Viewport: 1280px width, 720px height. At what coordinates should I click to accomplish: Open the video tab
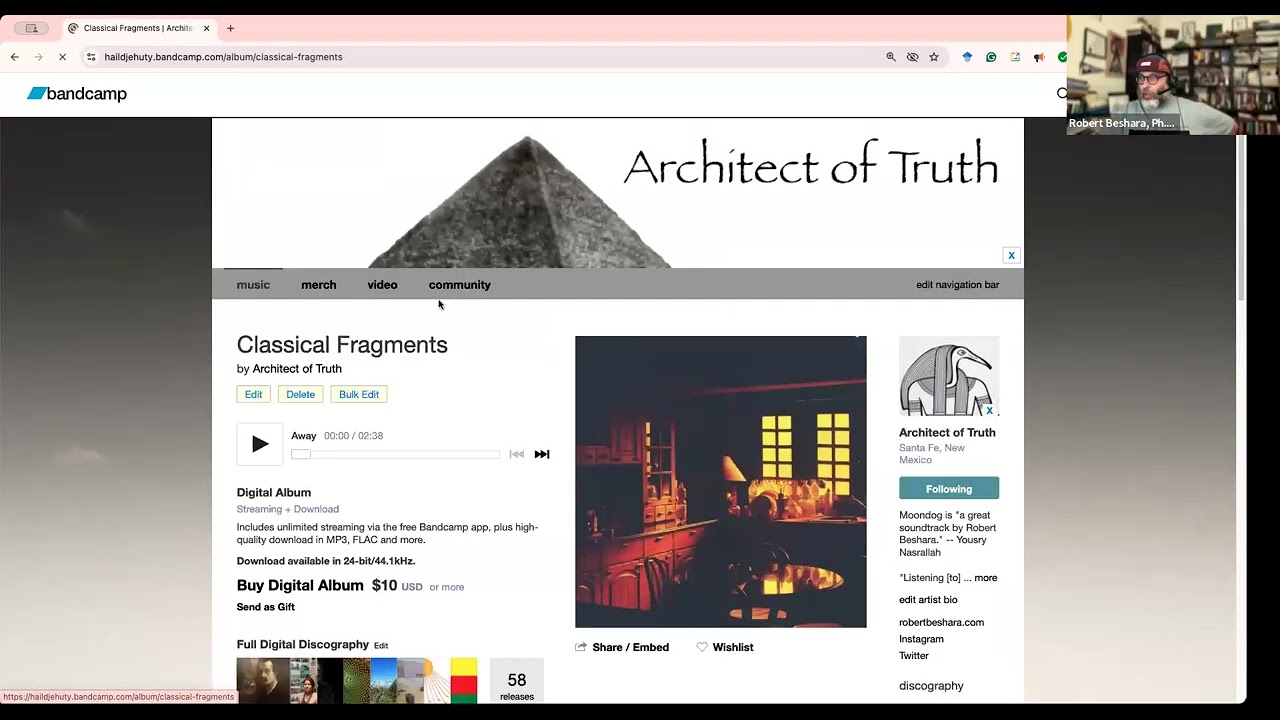coord(382,285)
